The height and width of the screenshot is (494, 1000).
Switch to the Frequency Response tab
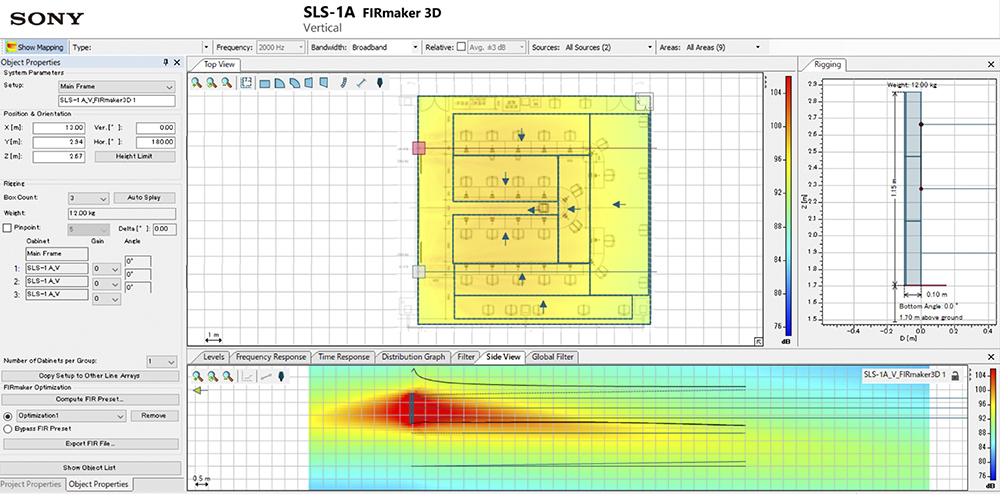click(x=270, y=357)
